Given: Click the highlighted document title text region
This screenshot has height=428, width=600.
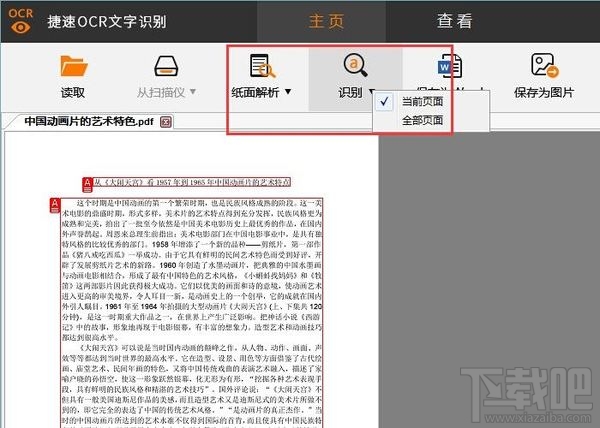Looking at the screenshot, I should (x=192, y=182).
